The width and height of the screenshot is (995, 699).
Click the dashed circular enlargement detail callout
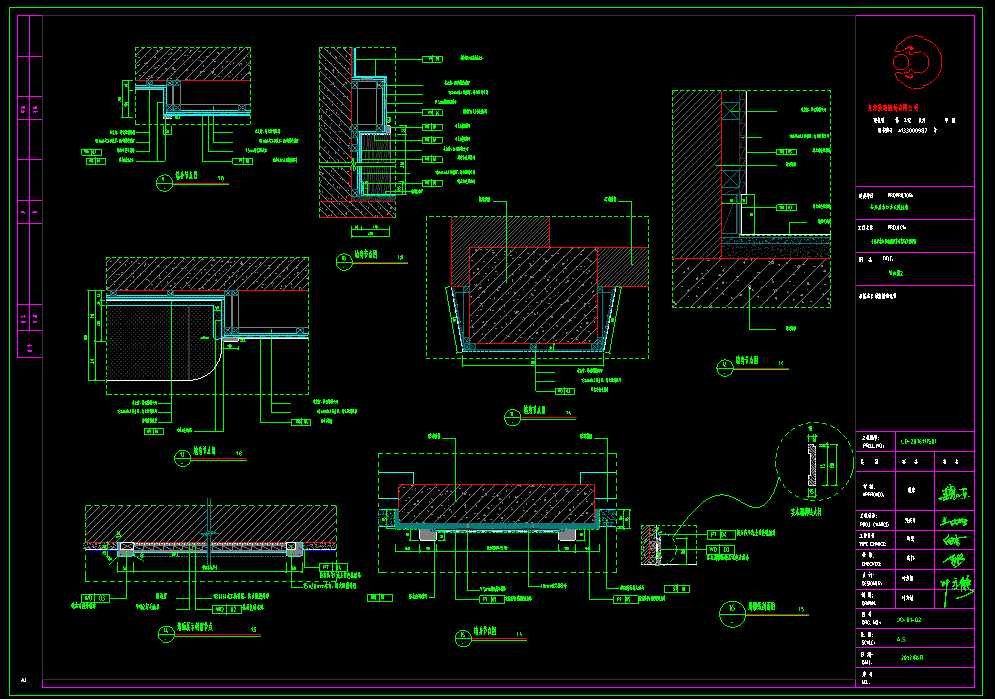click(810, 459)
